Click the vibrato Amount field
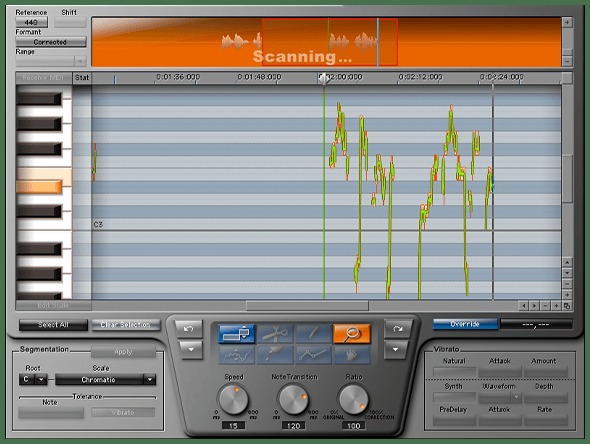Screen dimensions: 590x444 pos(546,372)
